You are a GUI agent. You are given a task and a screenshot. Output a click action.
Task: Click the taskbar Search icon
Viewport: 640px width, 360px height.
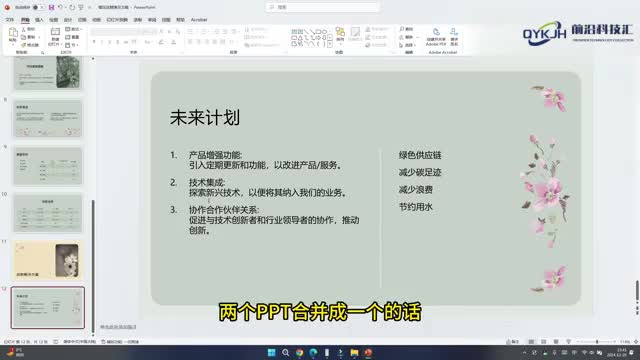[285, 353]
